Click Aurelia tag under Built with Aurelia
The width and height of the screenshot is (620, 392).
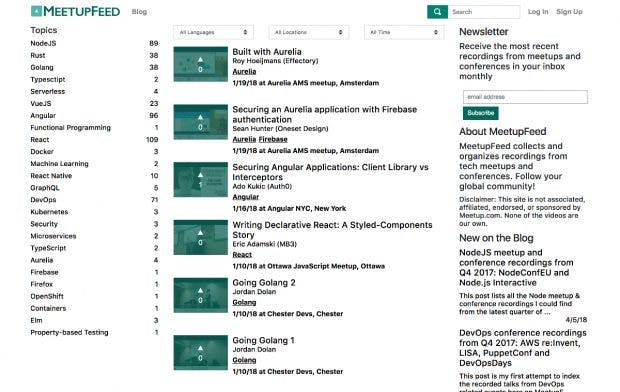(244, 72)
